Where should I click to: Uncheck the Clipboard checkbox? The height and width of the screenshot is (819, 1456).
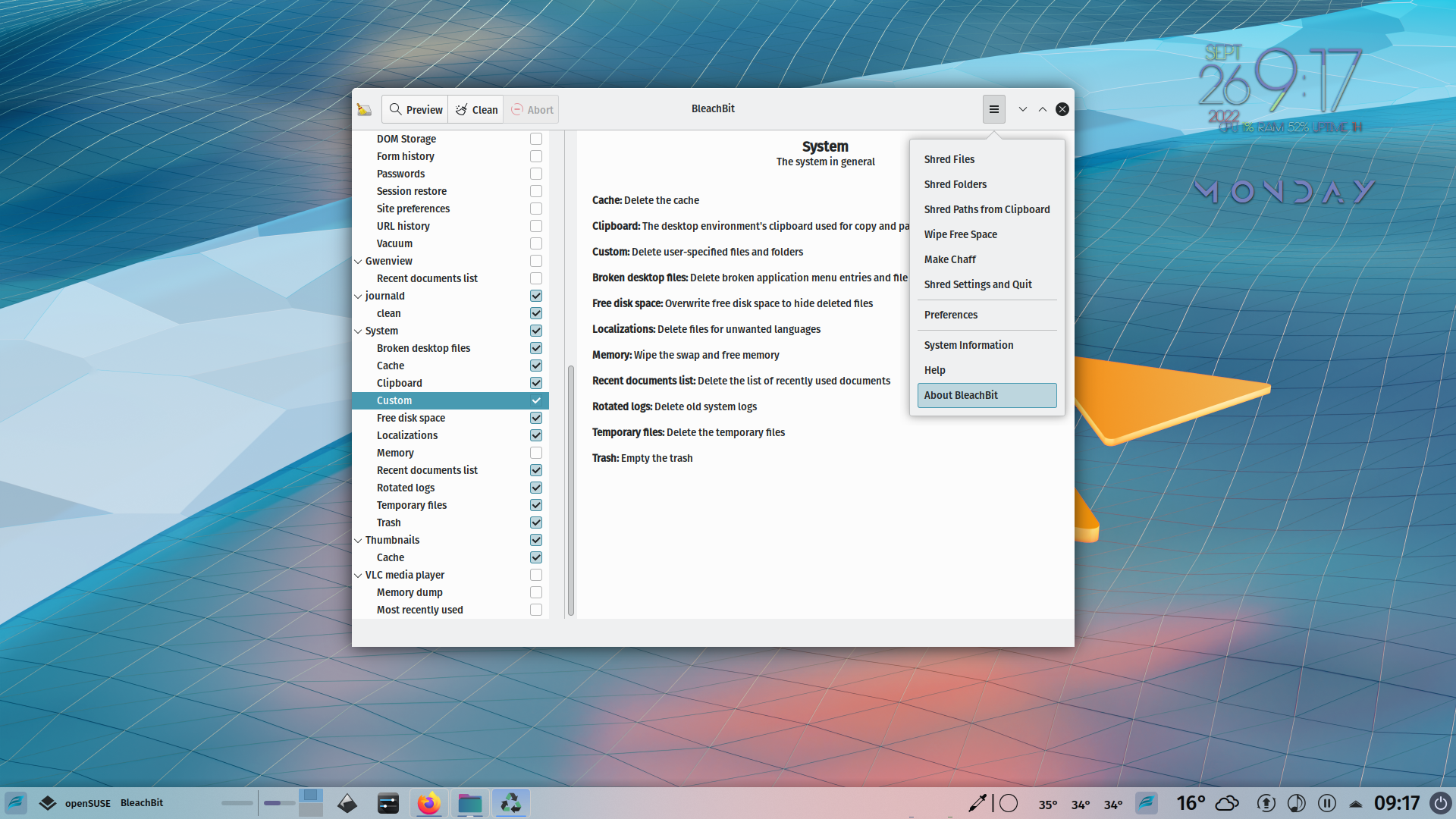pos(536,383)
